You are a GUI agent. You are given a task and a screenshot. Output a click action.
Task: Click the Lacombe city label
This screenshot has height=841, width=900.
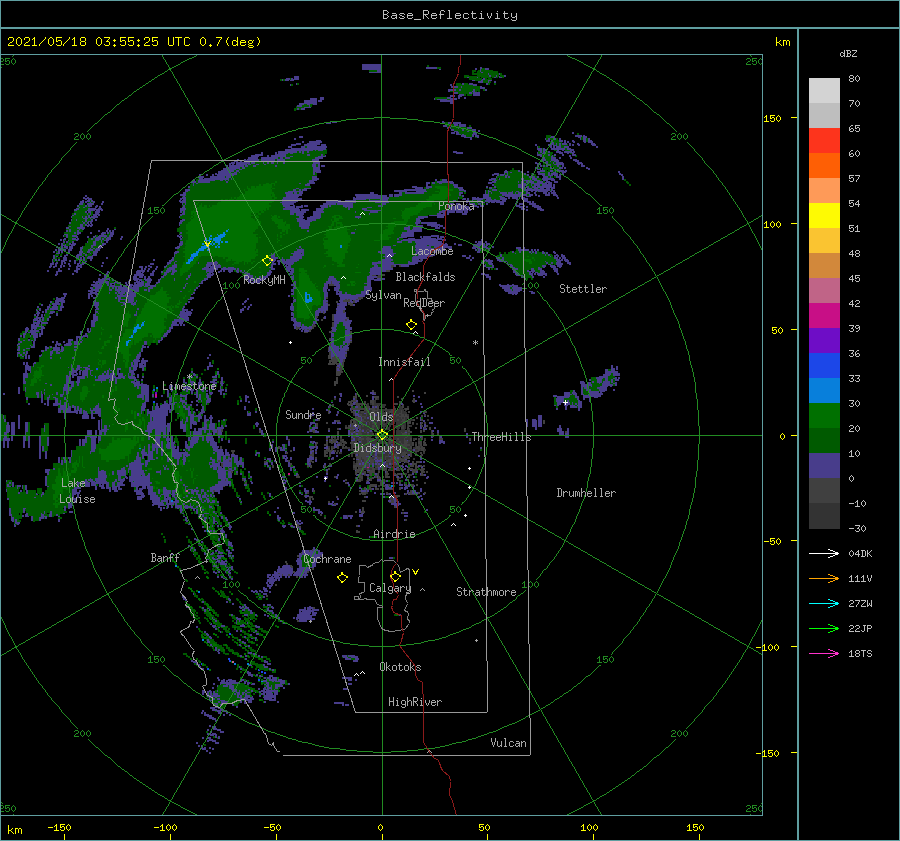coord(432,251)
